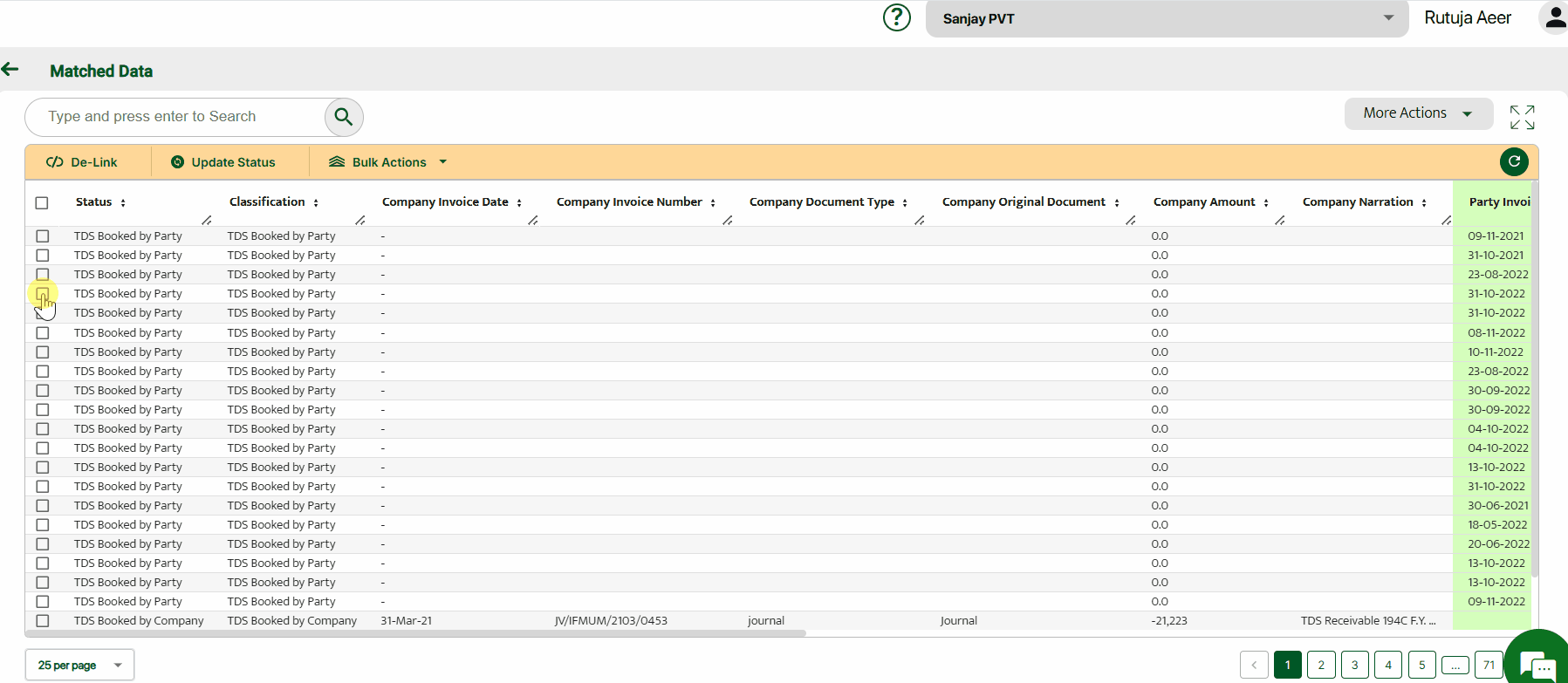Go to page 2 of results
The image size is (1568, 683).
pos(1321,665)
